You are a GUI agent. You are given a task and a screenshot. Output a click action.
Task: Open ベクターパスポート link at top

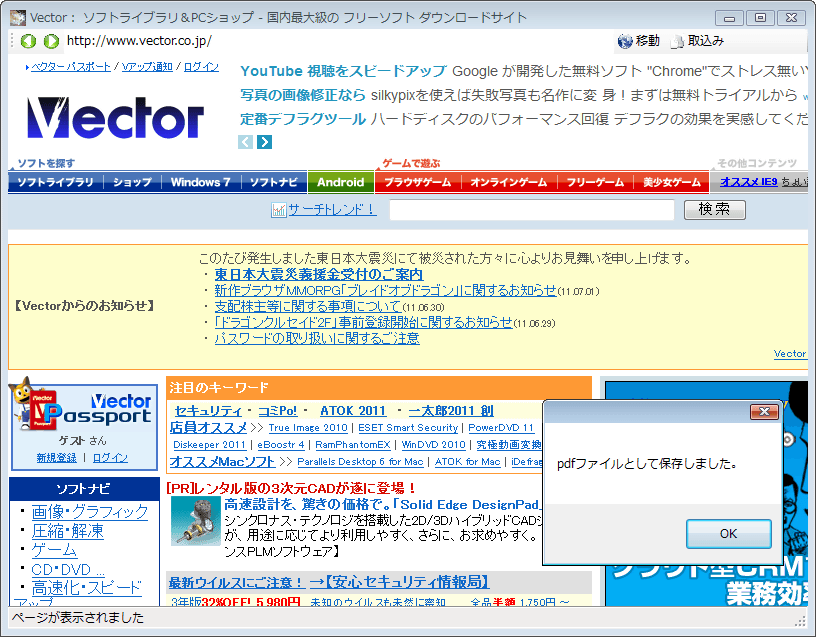(71, 67)
